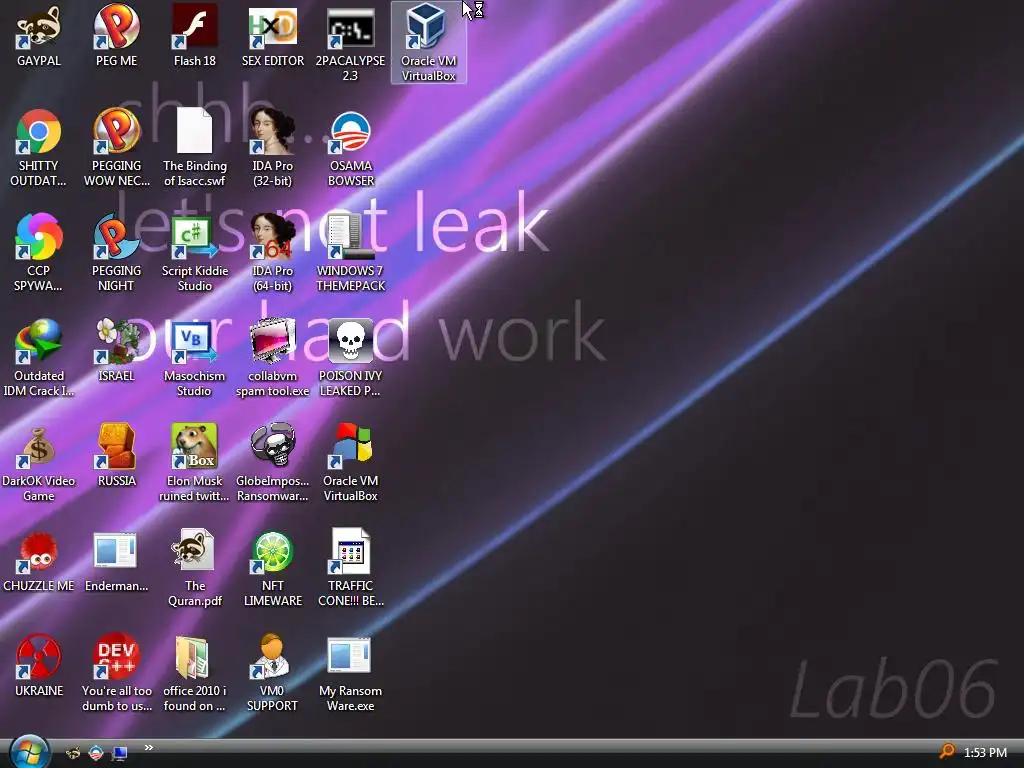
Task: Open the Windows Start menu orb
Action: click(x=29, y=752)
